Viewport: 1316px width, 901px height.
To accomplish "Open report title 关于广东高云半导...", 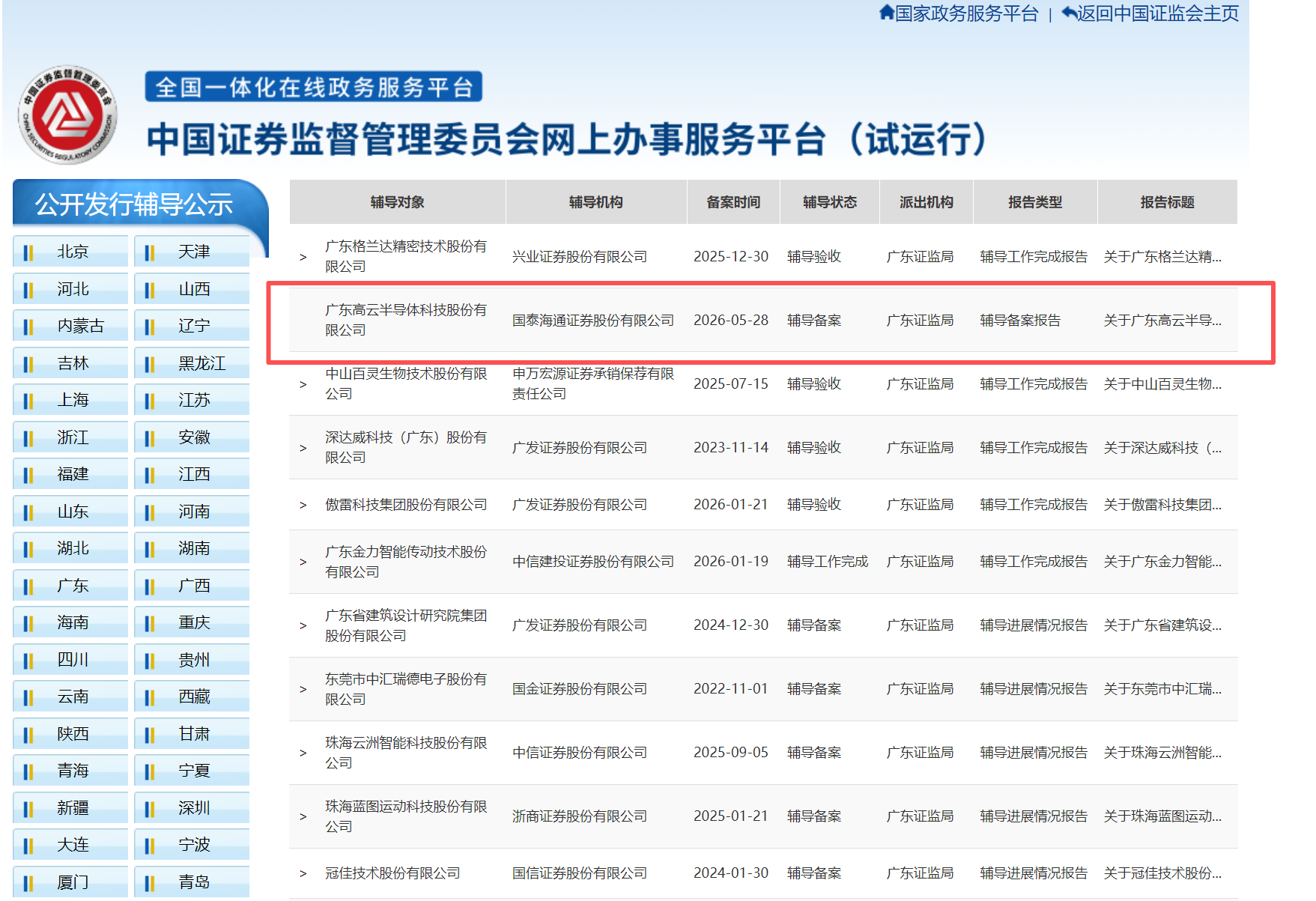I will 1162,321.
